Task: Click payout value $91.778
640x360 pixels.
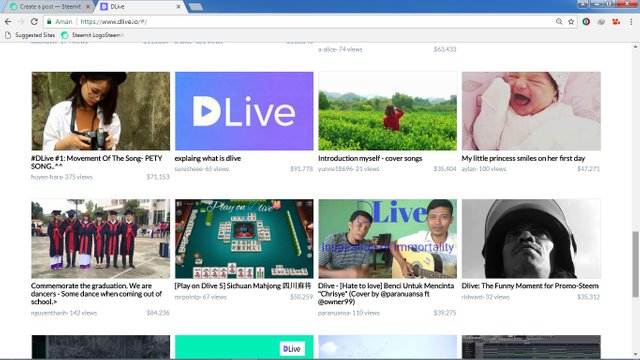Action: click(x=301, y=169)
